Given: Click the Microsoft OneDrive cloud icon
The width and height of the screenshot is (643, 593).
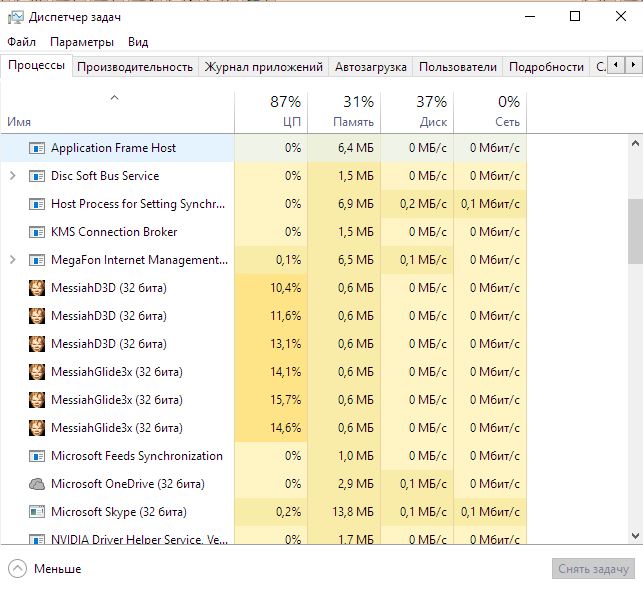Looking at the screenshot, I should click(37, 484).
